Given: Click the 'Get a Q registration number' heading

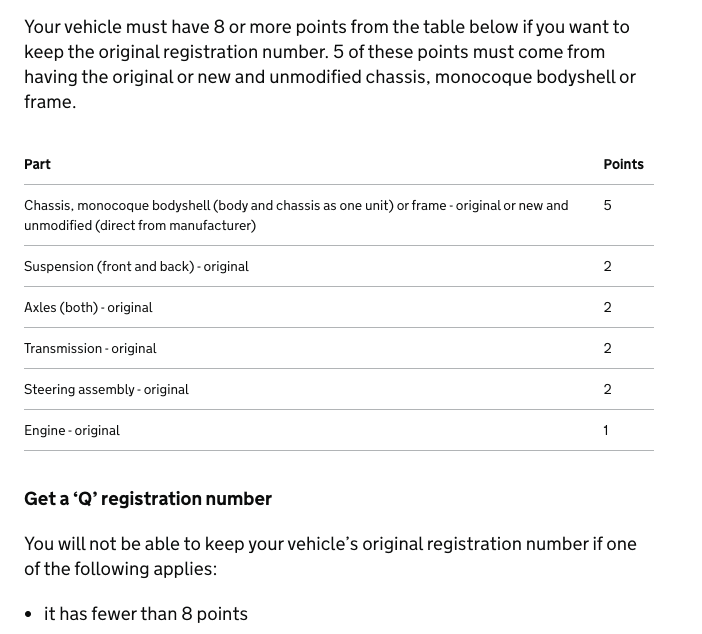Looking at the screenshot, I should tap(148, 499).
